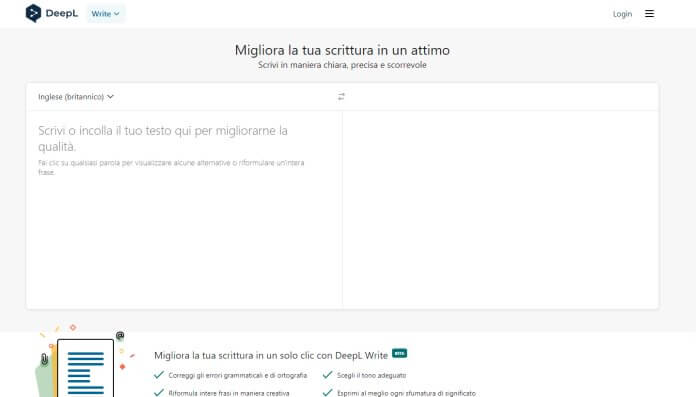Expand the Inglese (britannico) language selector
Screen dimensions: 696x397
[x=76, y=97]
